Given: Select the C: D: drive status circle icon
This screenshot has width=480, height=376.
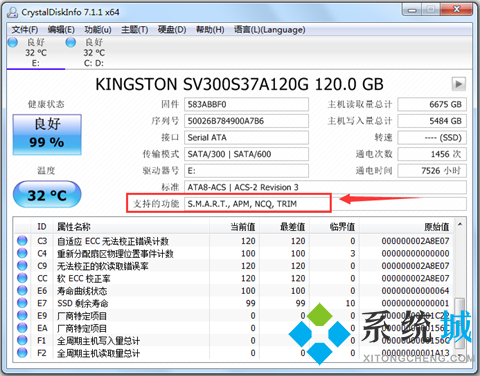Looking at the screenshot, I should (x=71, y=42).
